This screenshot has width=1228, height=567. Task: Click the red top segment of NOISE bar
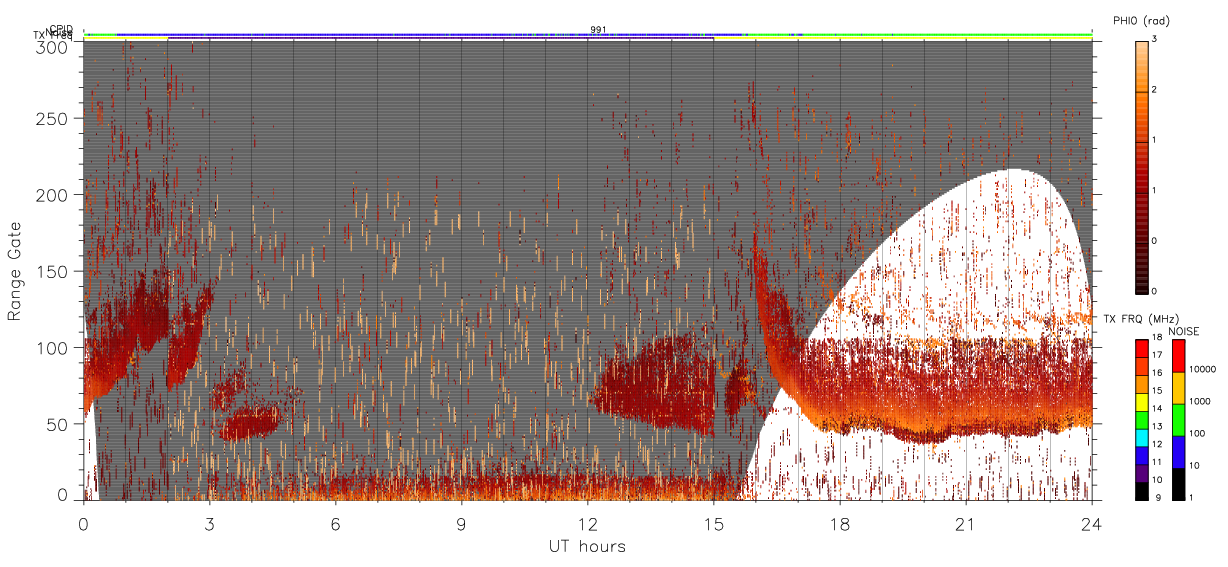1178,356
